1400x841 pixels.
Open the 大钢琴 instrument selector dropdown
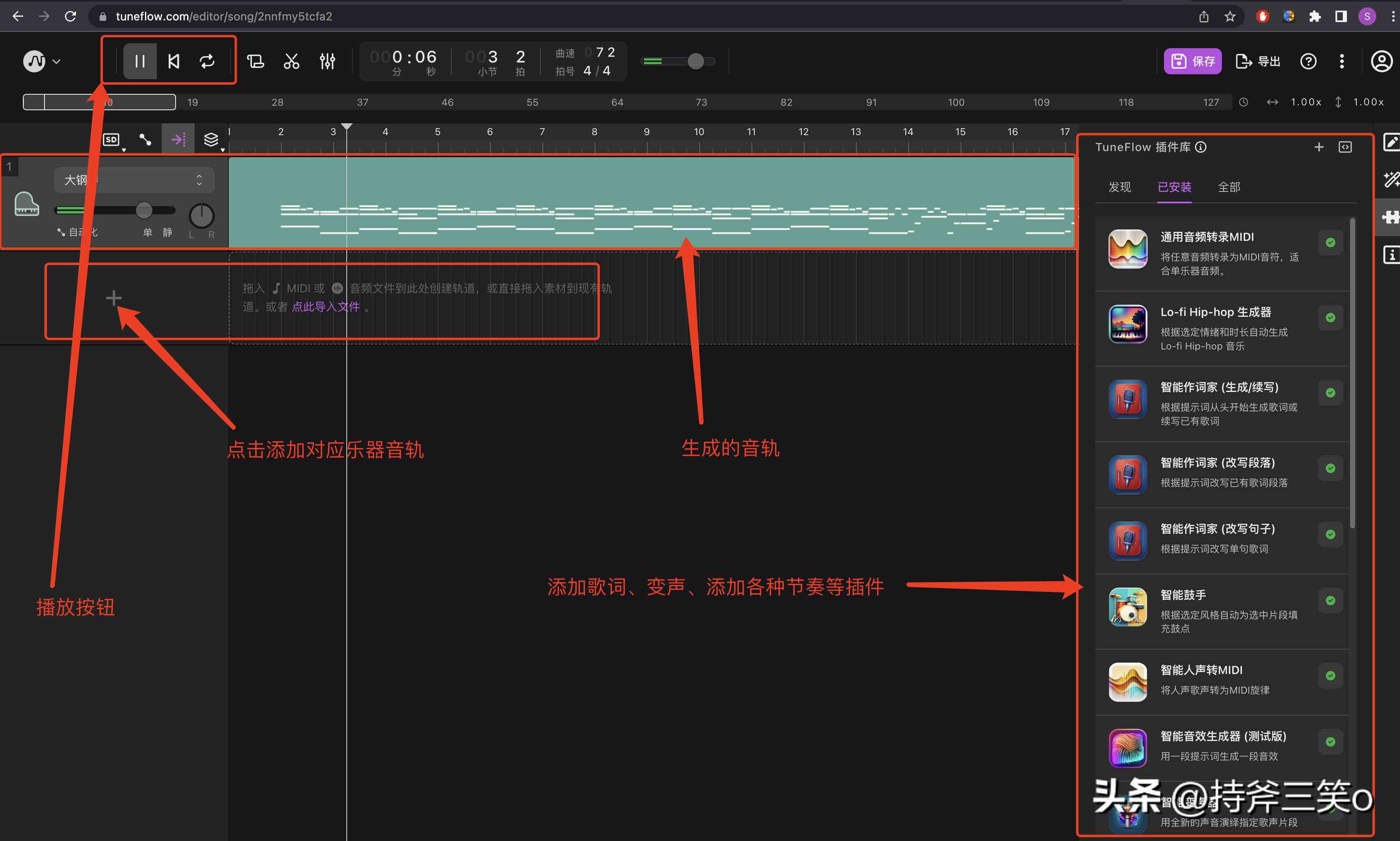pyautogui.click(x=134, y=180)
